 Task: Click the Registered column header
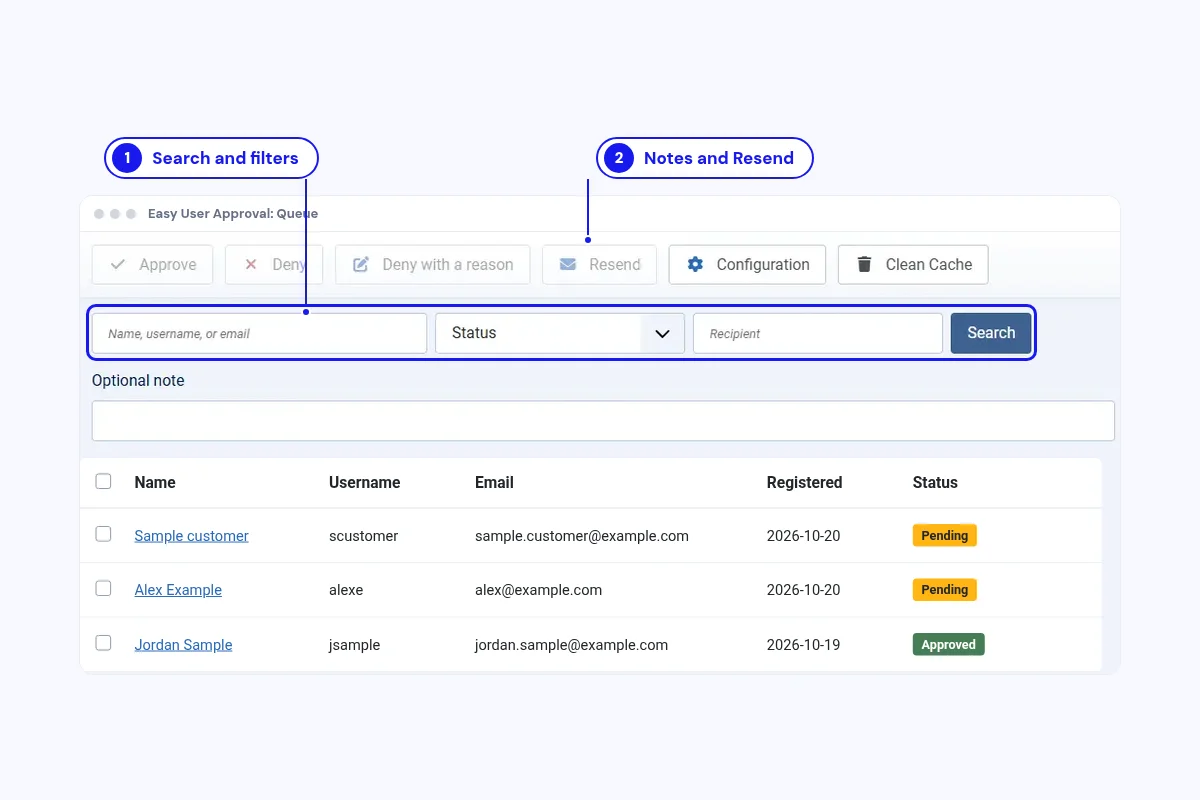pyautogui.click(x=804, y=482)
